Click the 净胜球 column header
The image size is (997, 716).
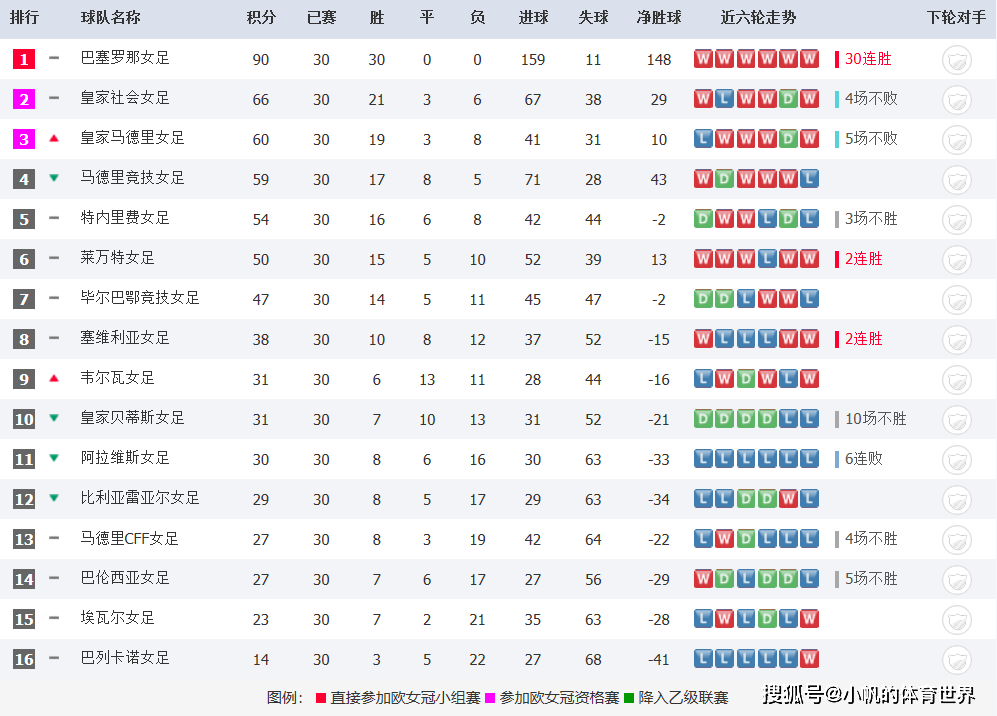[x=659, y=17]
